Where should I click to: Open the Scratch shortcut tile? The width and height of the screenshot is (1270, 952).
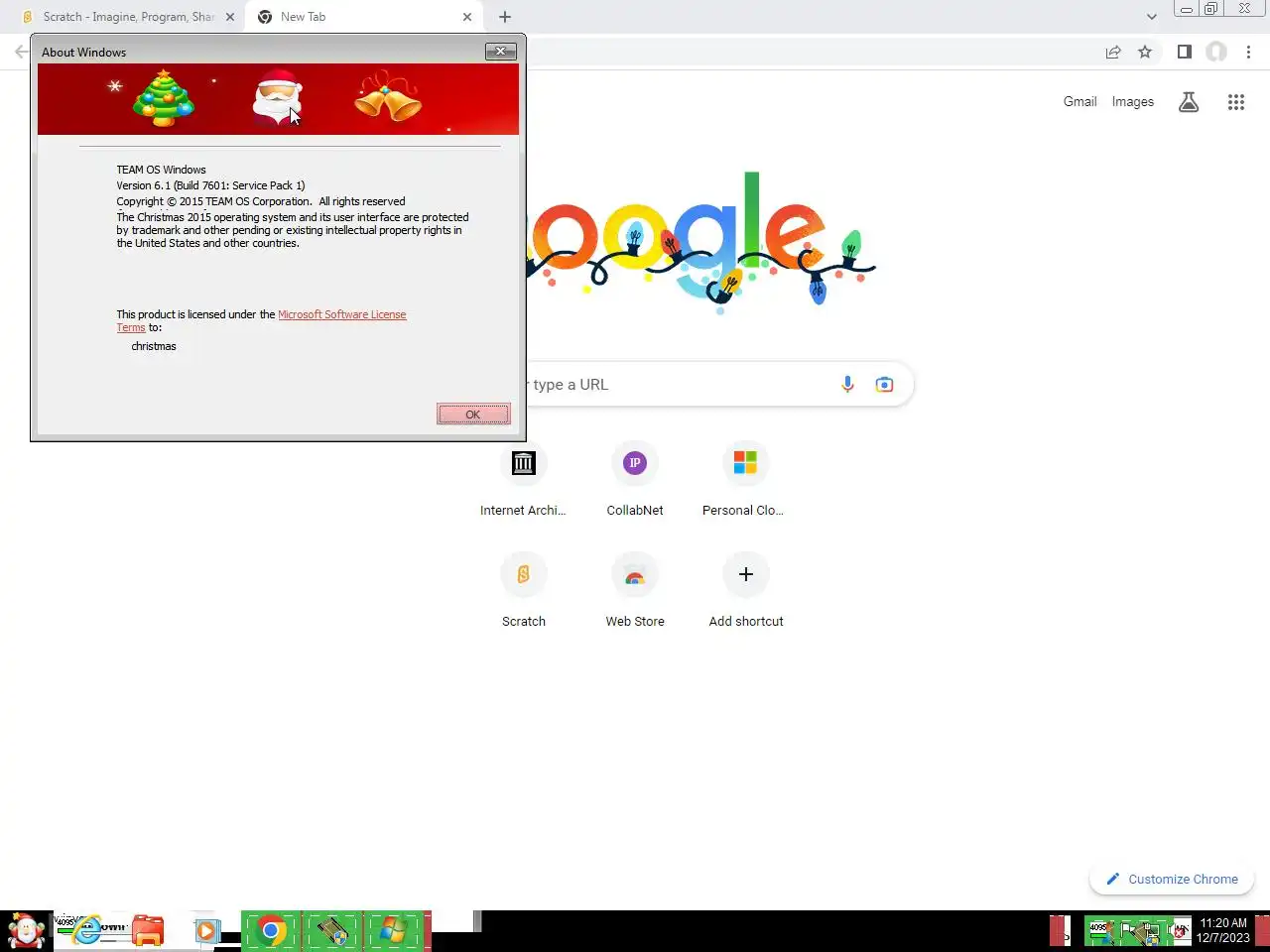(x=523, y=592)
